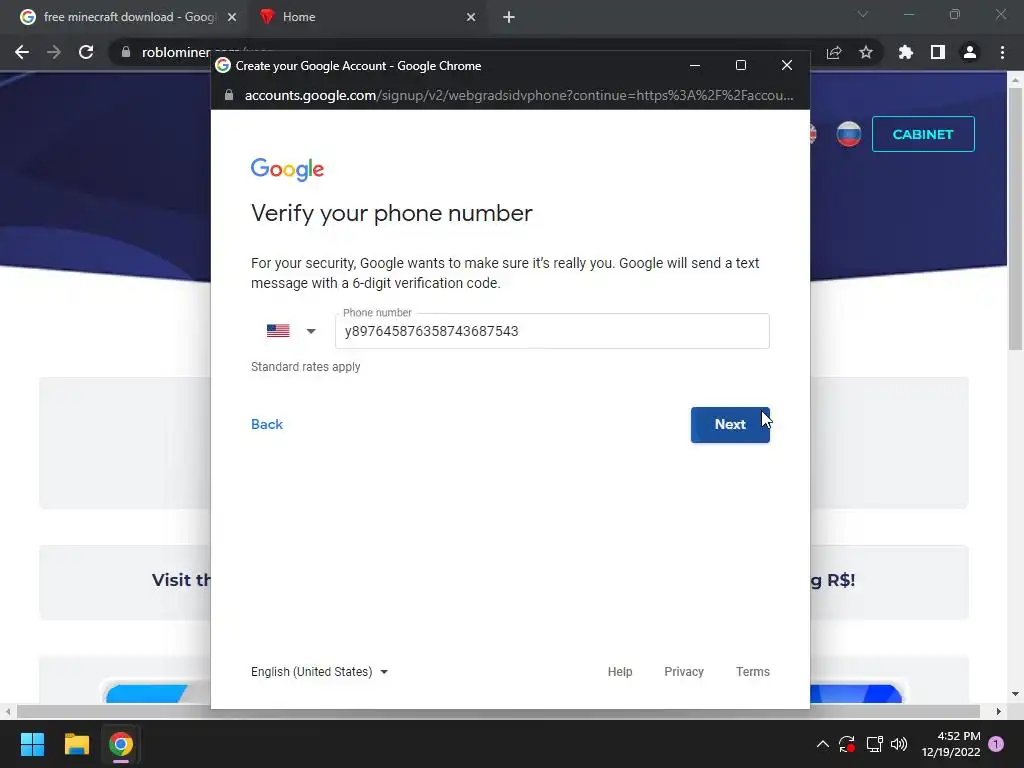Click the horizontal scrollbar of main page
The height and width of the screenshot is (768, 1024).
click(498, 711)
